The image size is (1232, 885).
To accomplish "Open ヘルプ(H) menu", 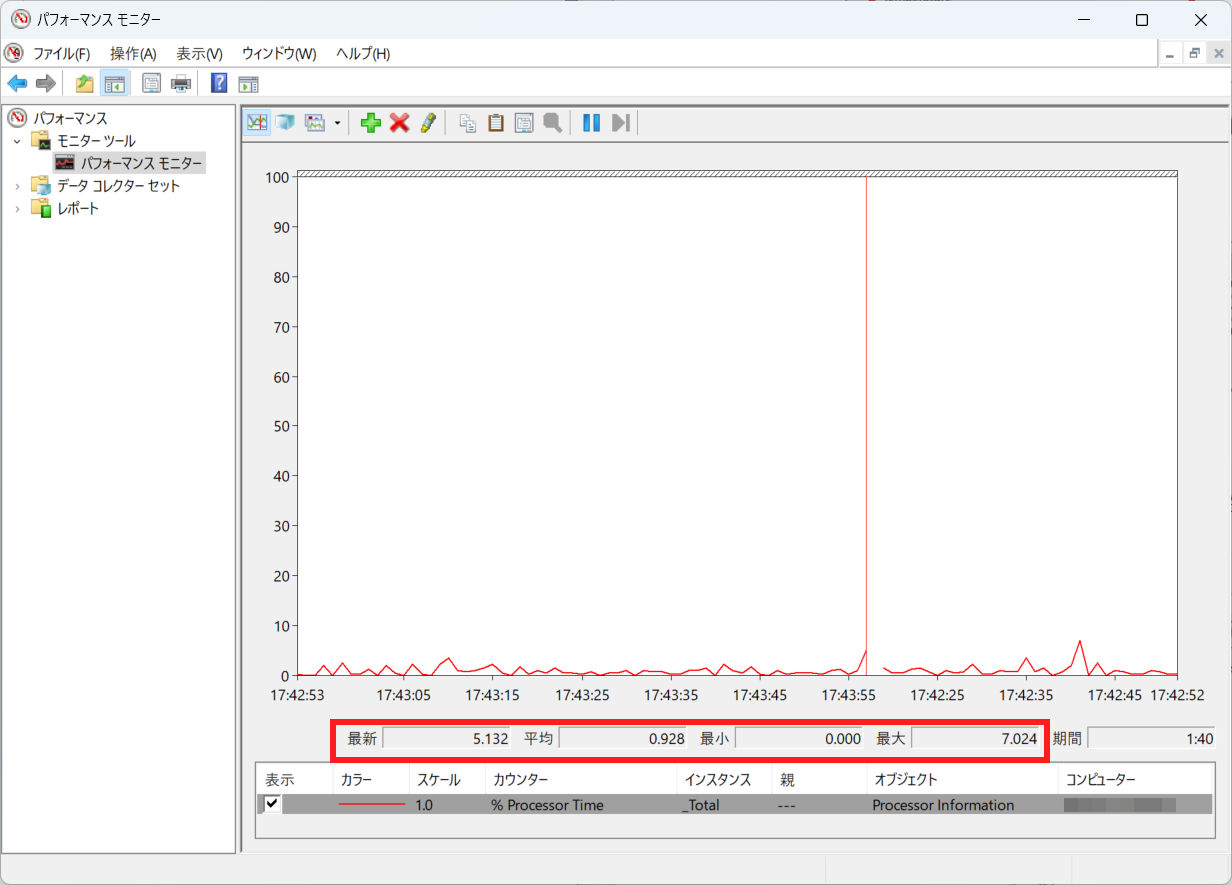I will [363, 53].
